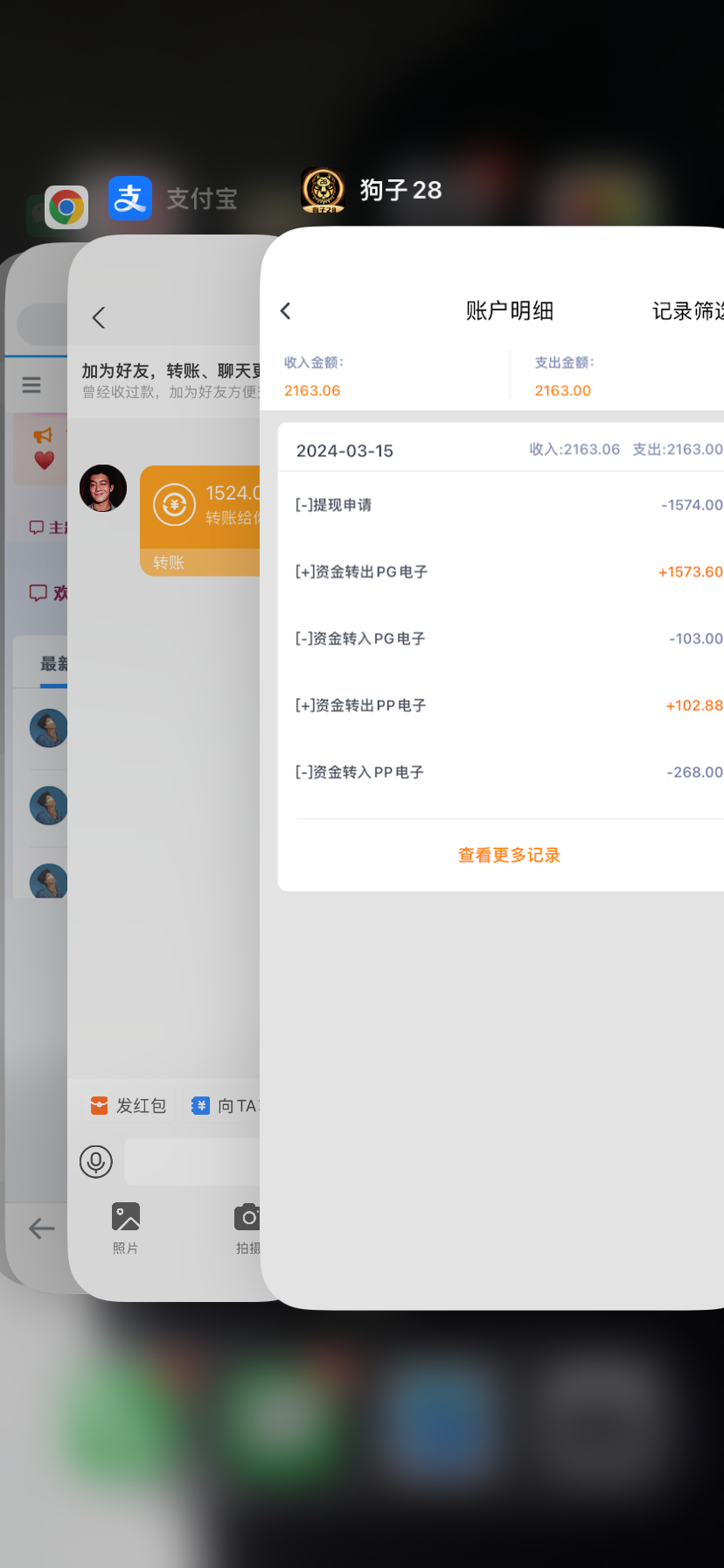Image resolution: width=724 pixels, height=1568 pixels.
Task: Open the 资金转入PP电子 -268.00 entry
Action: [x=507, y=772]
